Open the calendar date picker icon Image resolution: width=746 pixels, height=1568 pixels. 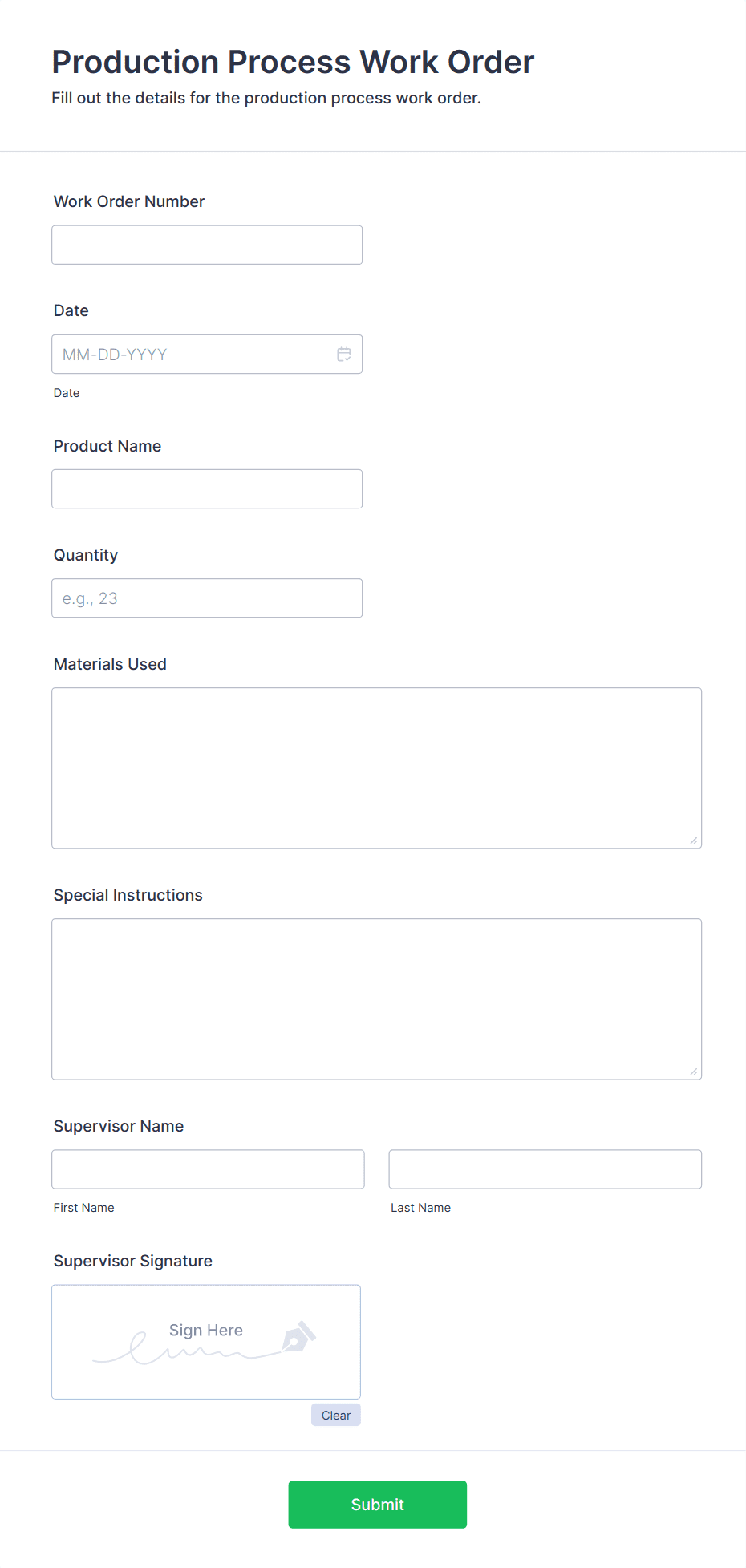coord(344,355)
